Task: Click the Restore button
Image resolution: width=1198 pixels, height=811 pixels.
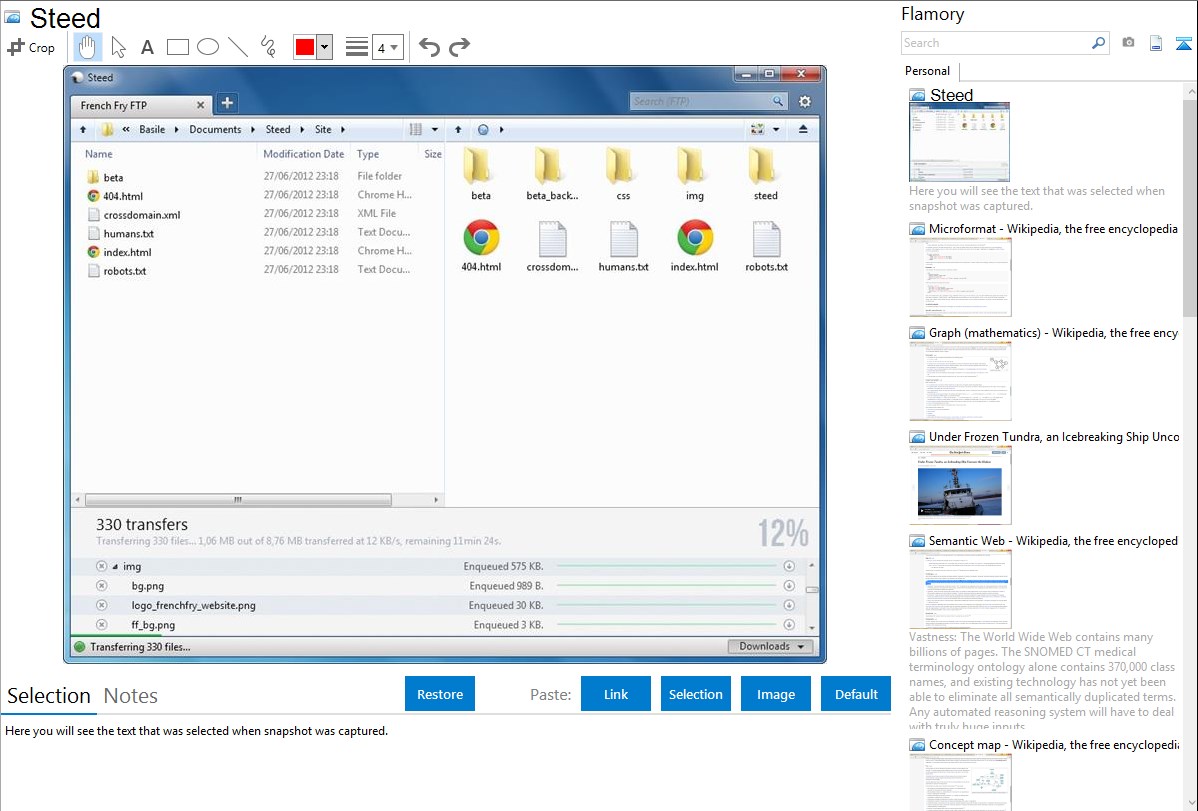Action: click(440, 694)
